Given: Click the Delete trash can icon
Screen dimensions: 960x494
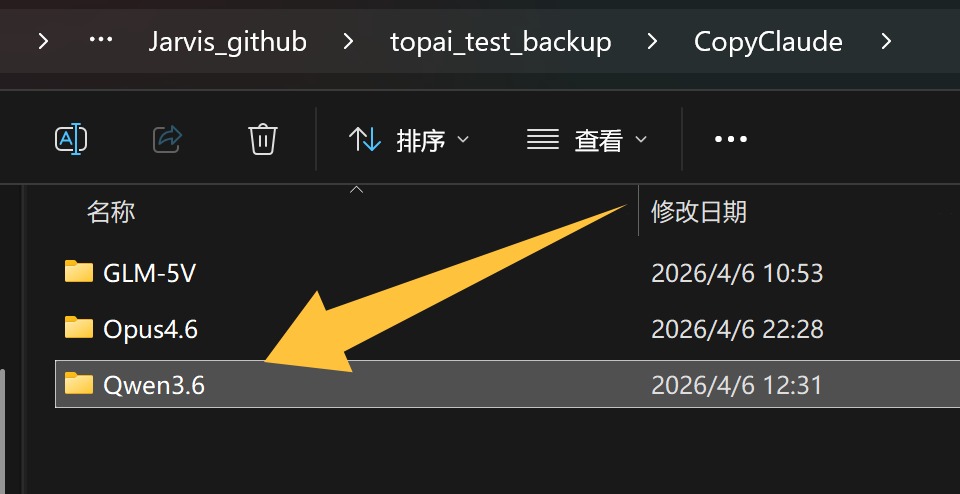Looking at the screenshot, I should pos(262,139).
